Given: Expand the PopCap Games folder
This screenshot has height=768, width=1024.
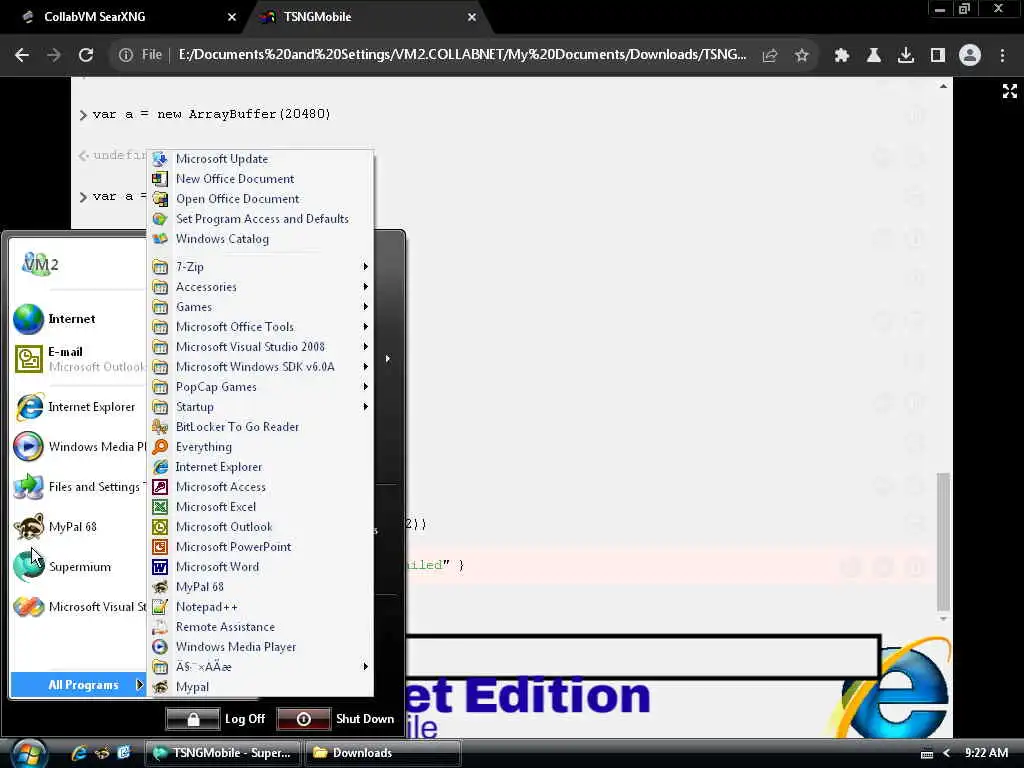Looking at the screenshot, I should click(261, 387).
